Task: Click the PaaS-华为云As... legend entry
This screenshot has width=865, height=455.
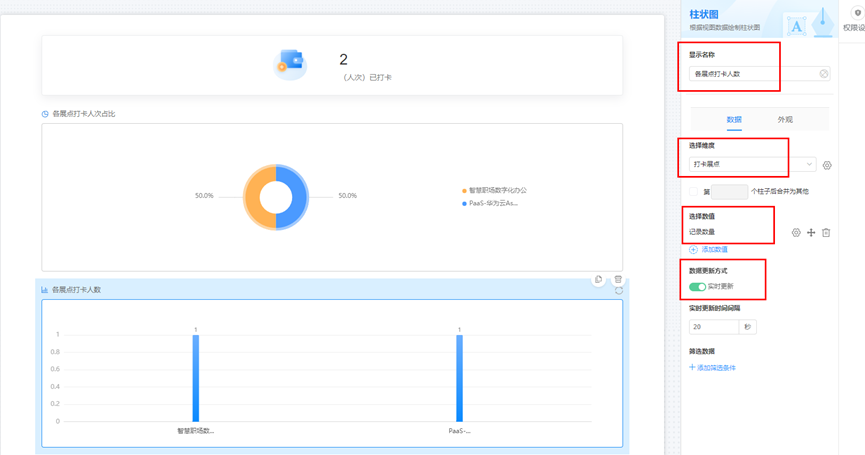Action: point(490,203)
